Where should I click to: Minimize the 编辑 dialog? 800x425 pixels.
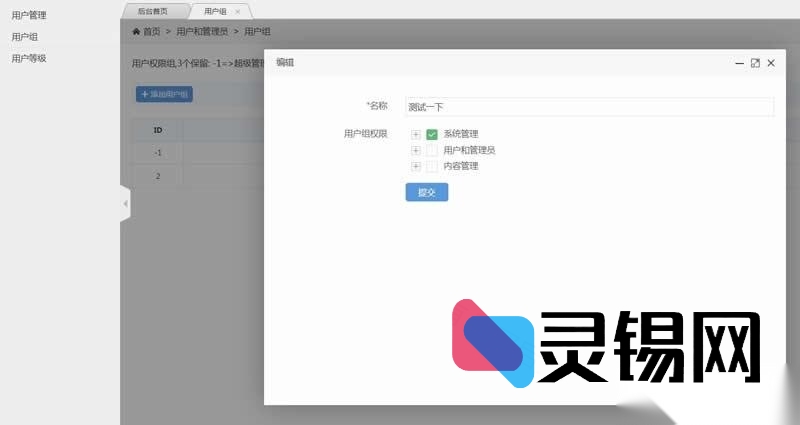pyautogui.click(x=739, y=63)
